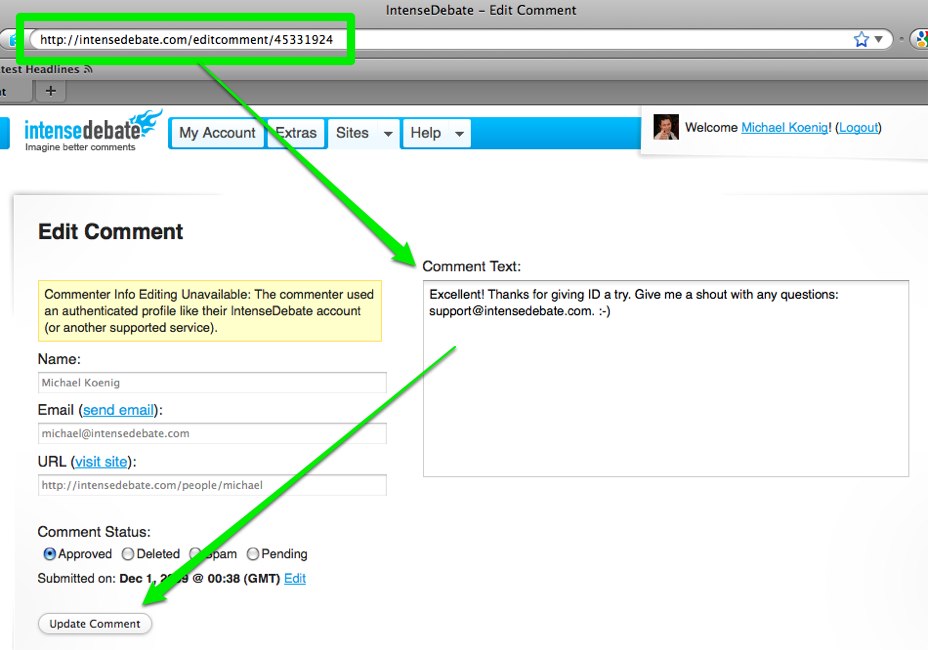Select the Approved radio button

tap(50, 554)
